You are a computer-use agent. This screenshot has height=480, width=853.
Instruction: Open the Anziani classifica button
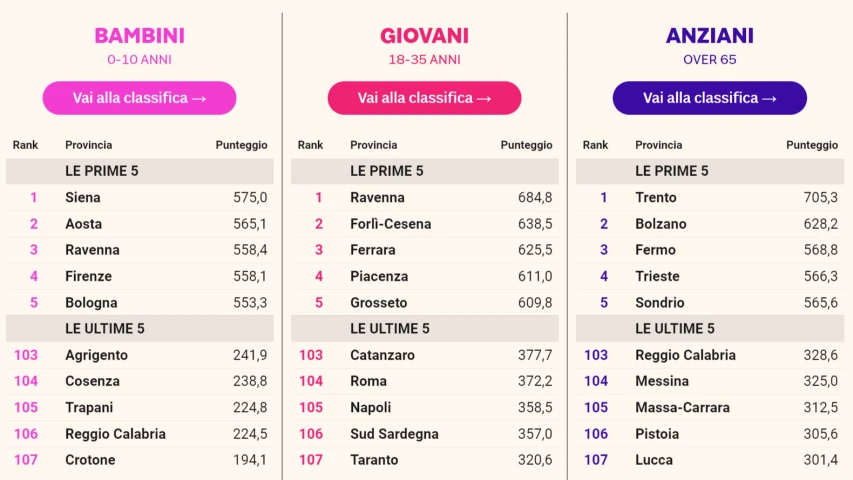(709, 98)
